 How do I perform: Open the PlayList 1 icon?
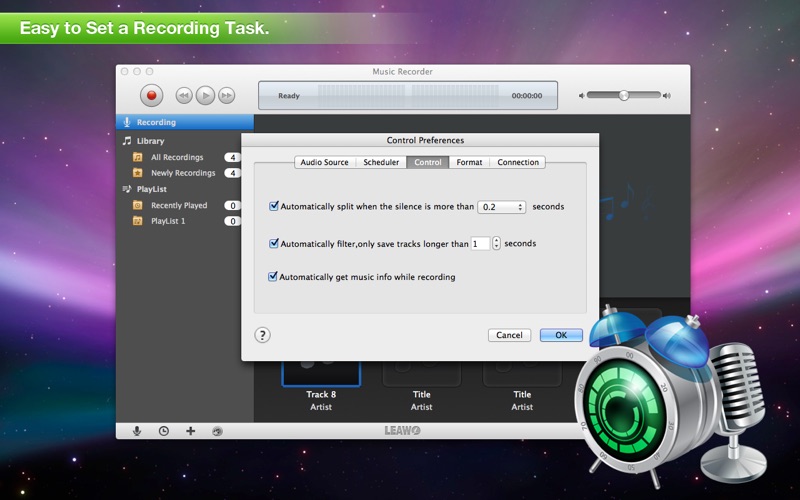click(138, 221)
